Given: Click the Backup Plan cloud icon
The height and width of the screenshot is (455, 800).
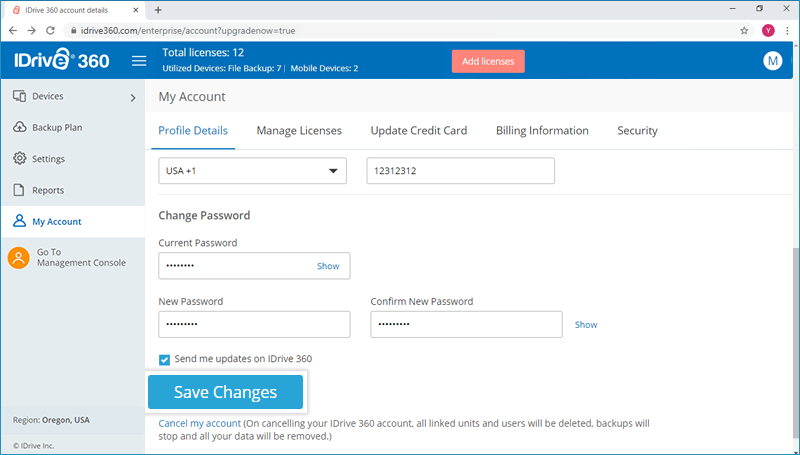Looking at the screenshot, I should pos(19,127).
